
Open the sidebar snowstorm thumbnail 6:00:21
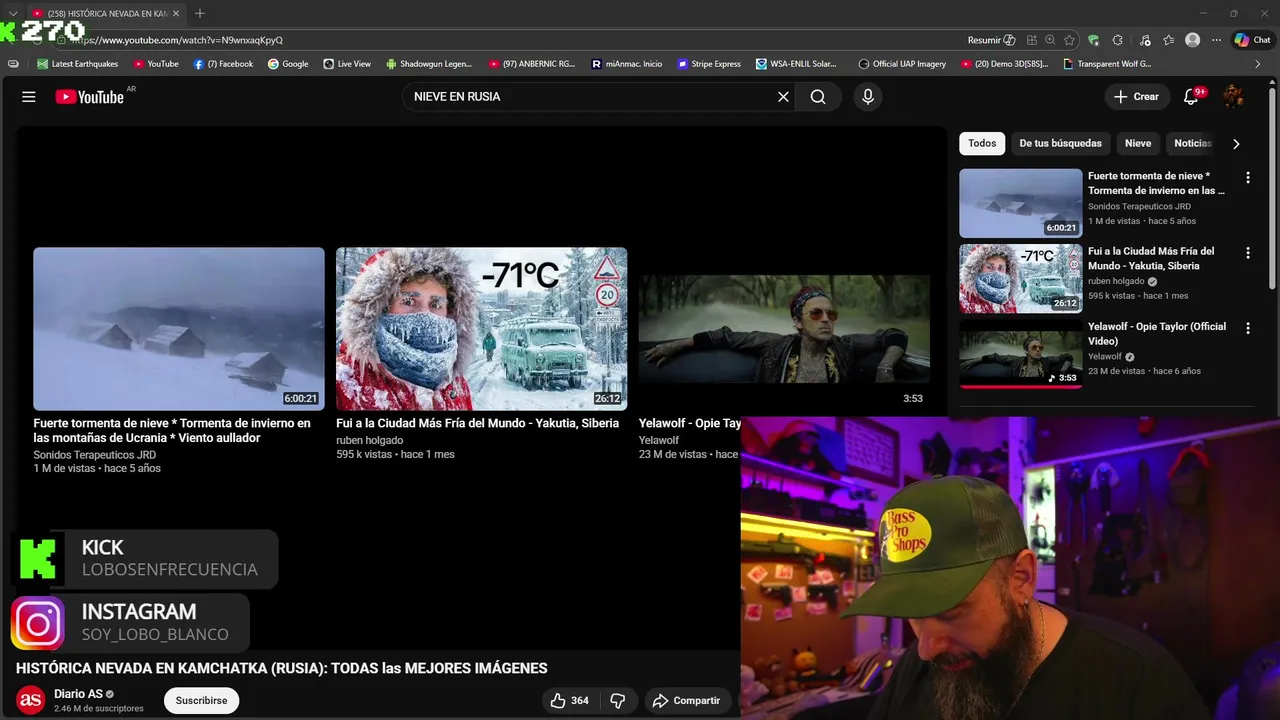(x=1020, y=203)
